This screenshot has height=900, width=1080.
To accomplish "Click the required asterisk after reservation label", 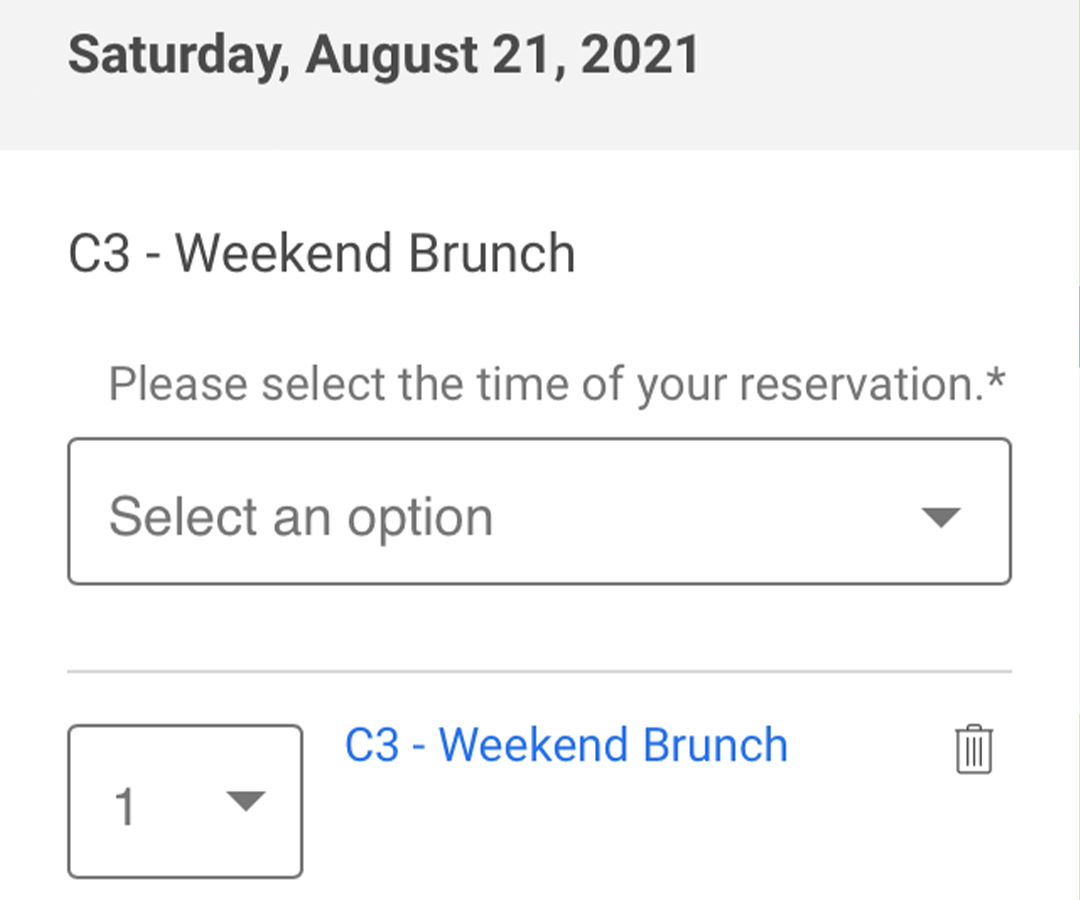I will [996, 379].
